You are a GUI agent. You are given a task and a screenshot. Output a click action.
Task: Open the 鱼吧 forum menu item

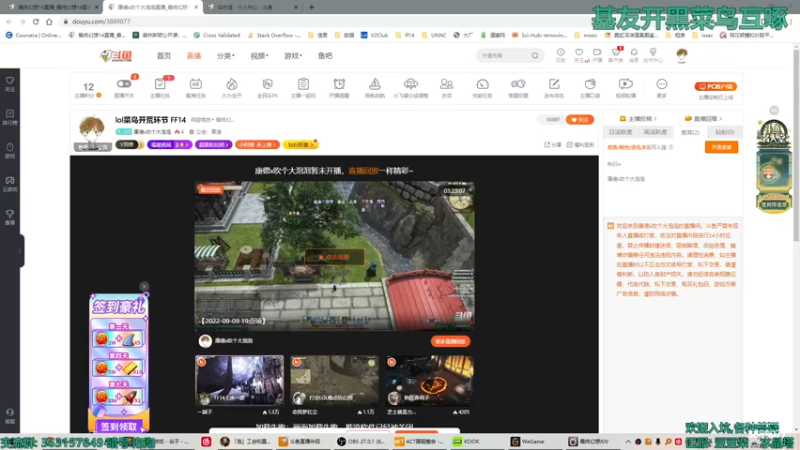325,56
